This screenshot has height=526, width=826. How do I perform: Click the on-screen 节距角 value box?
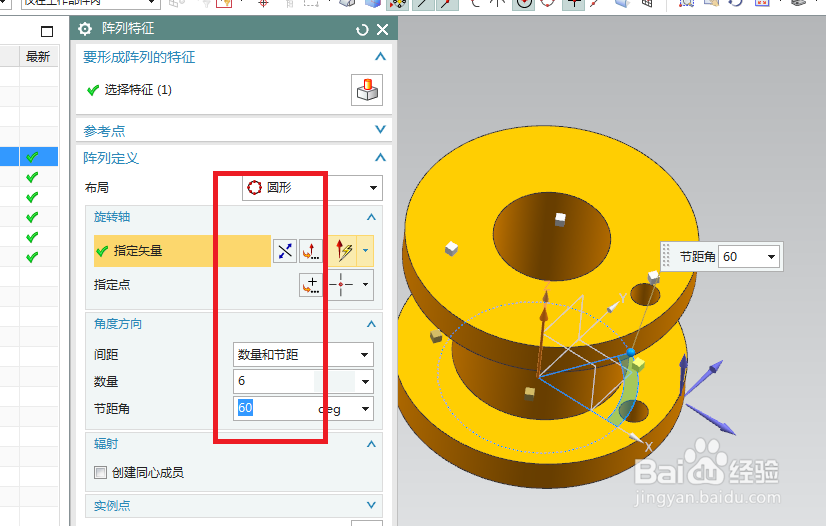[x=742, y=257]
